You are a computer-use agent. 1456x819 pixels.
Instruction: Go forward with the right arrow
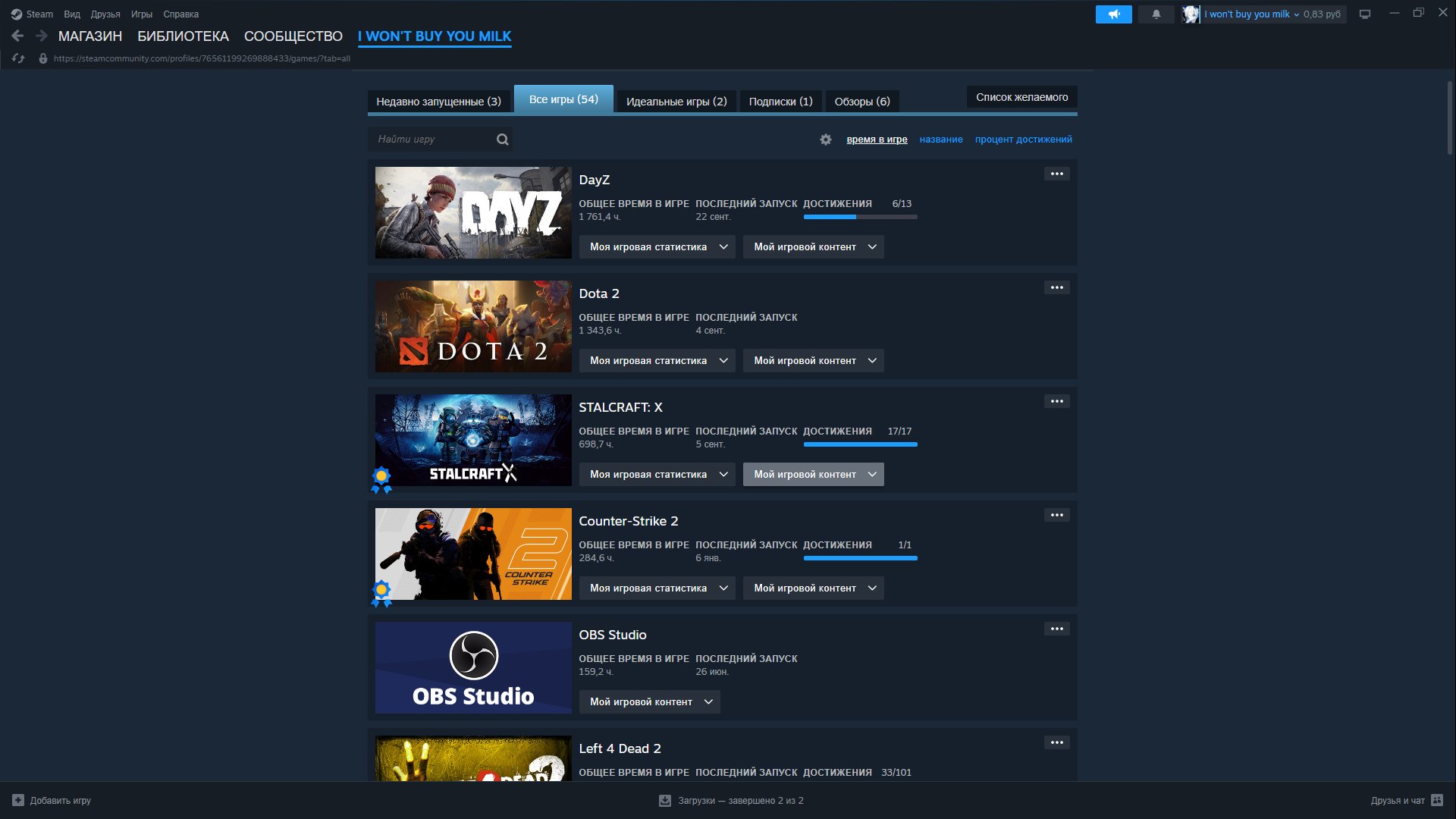pos(42,36)
